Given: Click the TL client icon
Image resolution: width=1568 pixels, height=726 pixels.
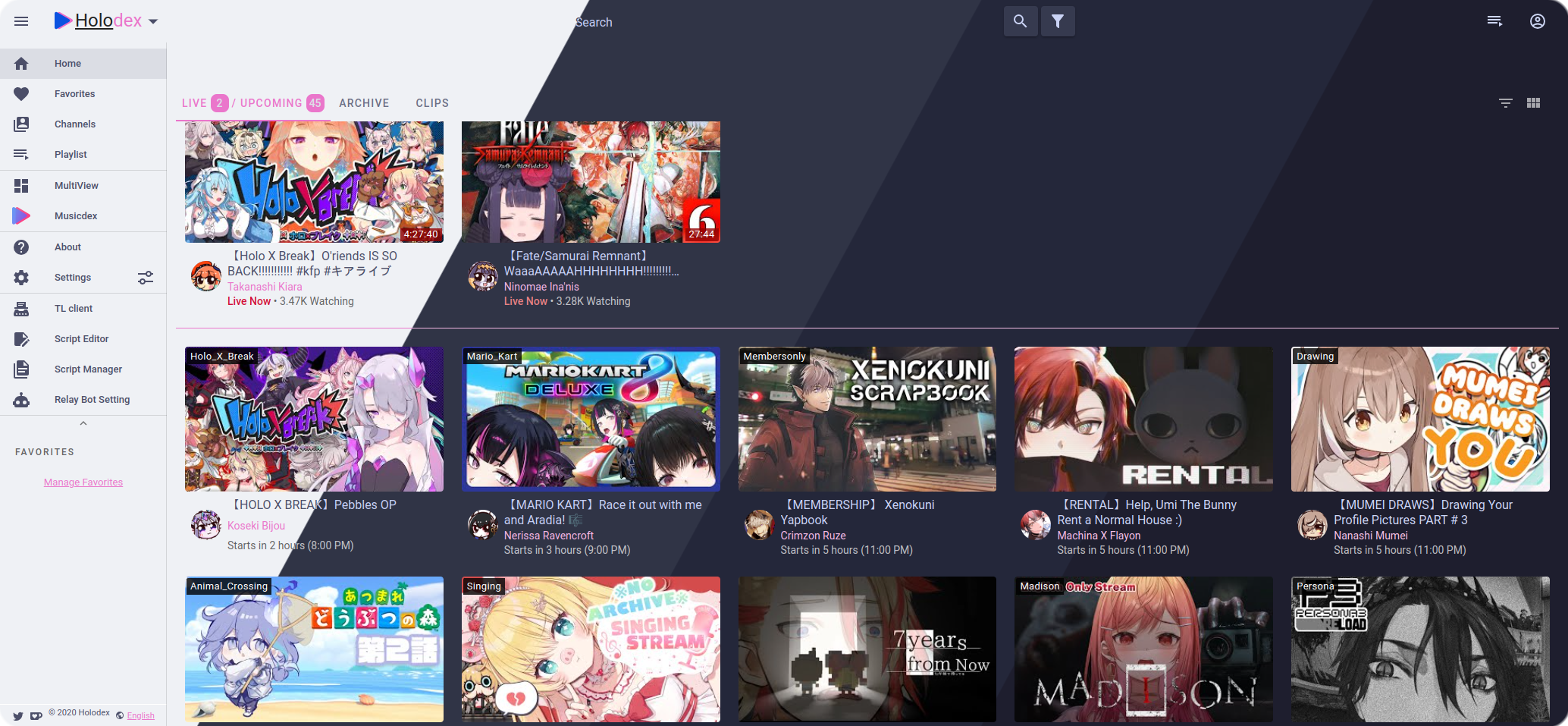Looking at the screenshot, I should click(x=21, y=309).
